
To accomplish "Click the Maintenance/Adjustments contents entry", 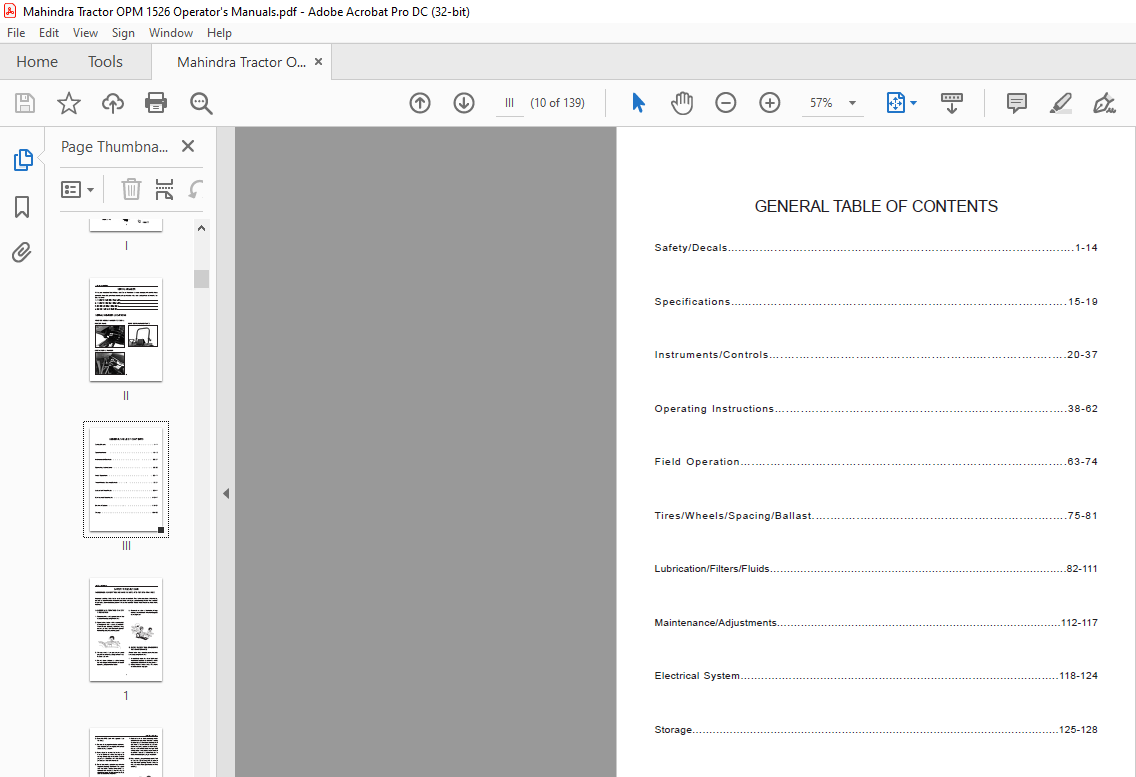I will [876, 623].
